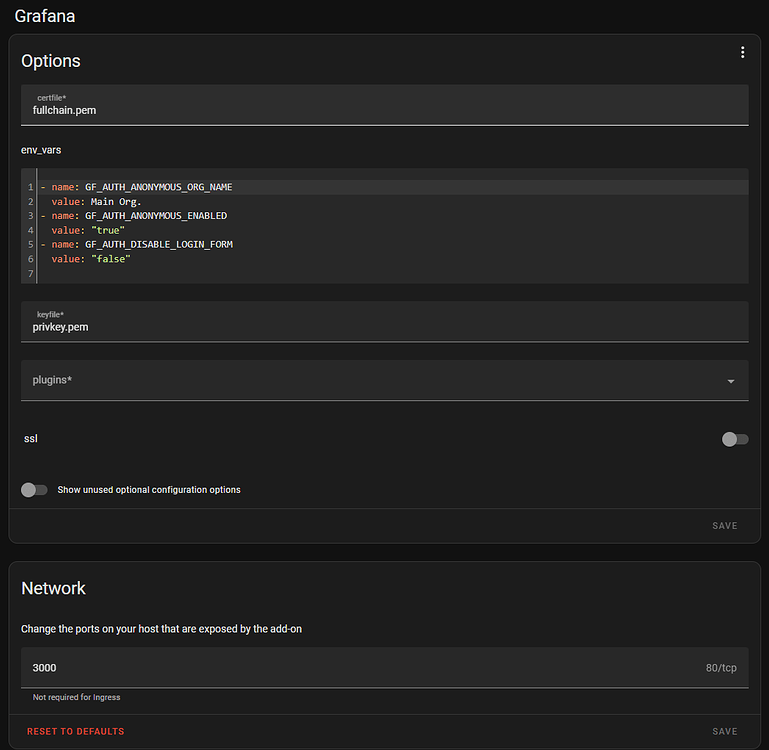Toggle the ssl switch
Screen dimensions: 769x750
point(735,439)
